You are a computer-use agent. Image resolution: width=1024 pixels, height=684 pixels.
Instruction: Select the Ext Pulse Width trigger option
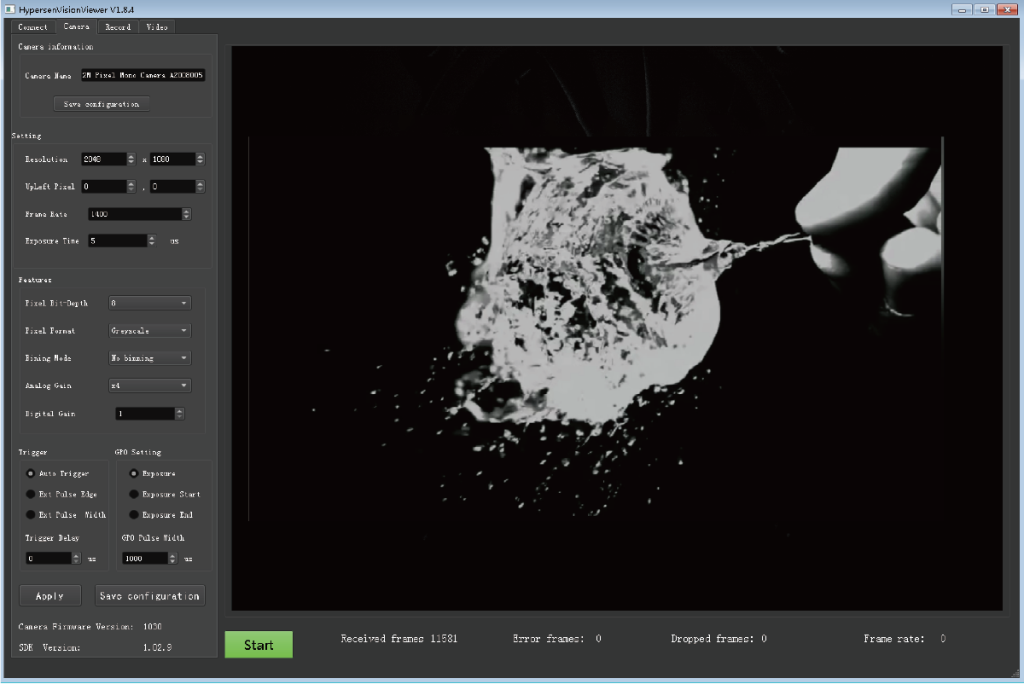[31, 515]
